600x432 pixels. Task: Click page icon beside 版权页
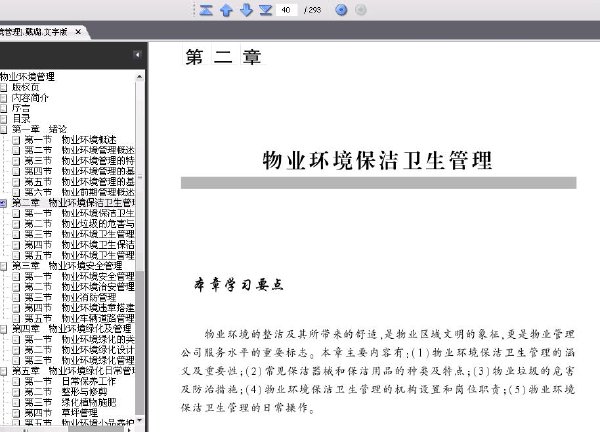(x=3, y=88)
